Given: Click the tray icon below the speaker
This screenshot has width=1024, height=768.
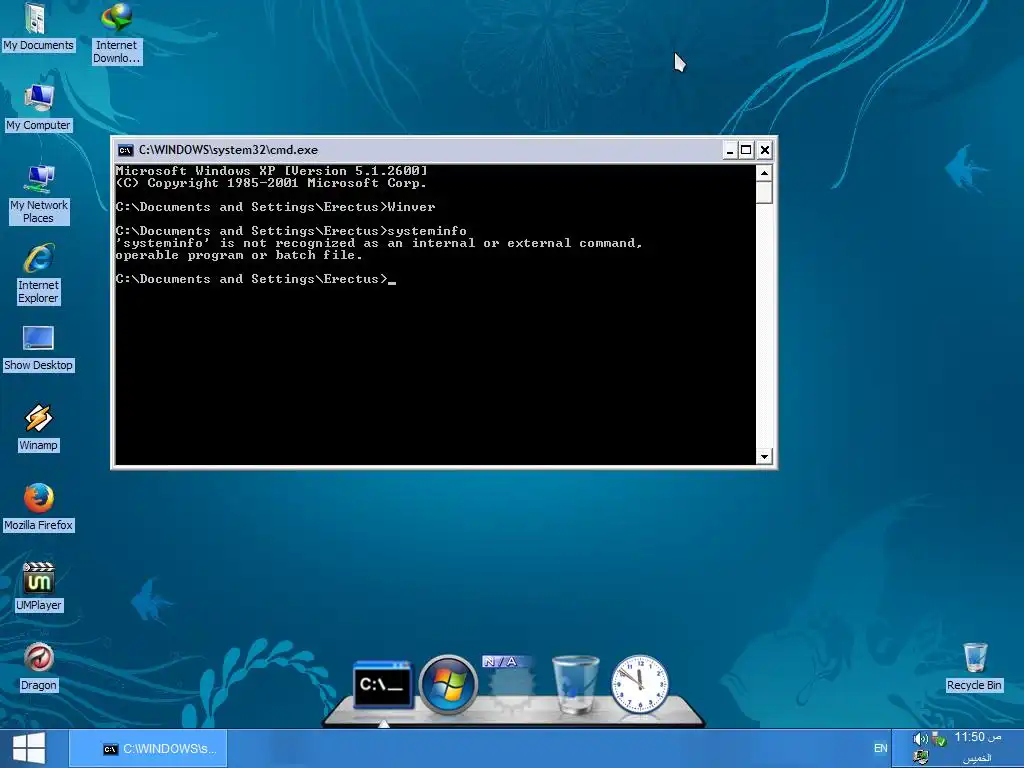Looking at the screenshot, I should pos(921,758).
